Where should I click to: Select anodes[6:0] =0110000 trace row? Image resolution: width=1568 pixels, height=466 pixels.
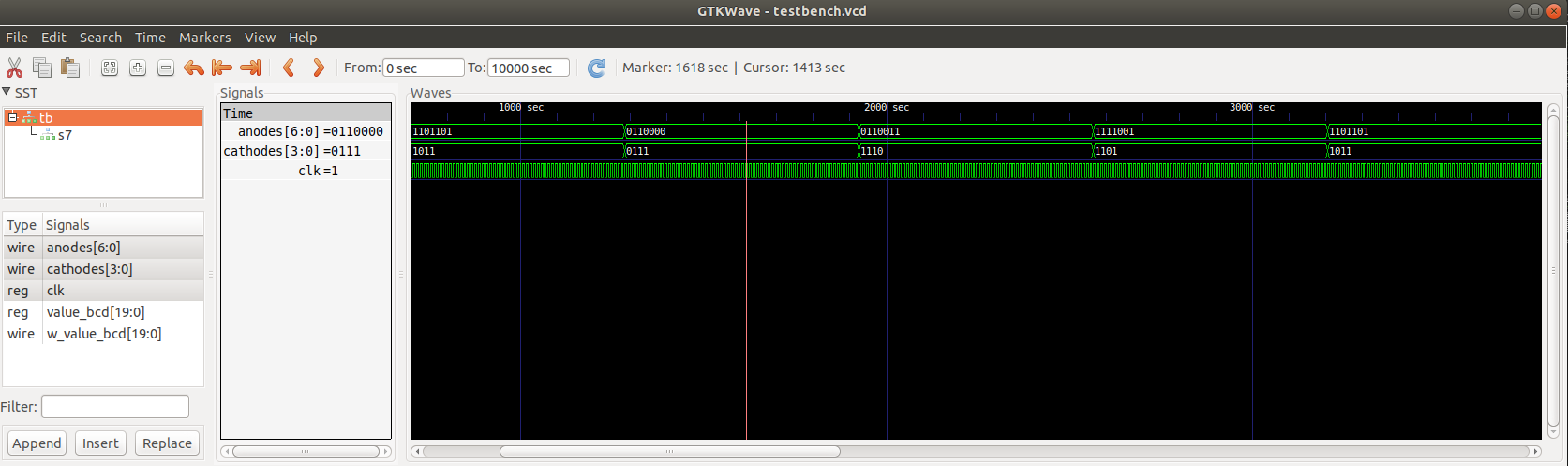click(306, 131)
